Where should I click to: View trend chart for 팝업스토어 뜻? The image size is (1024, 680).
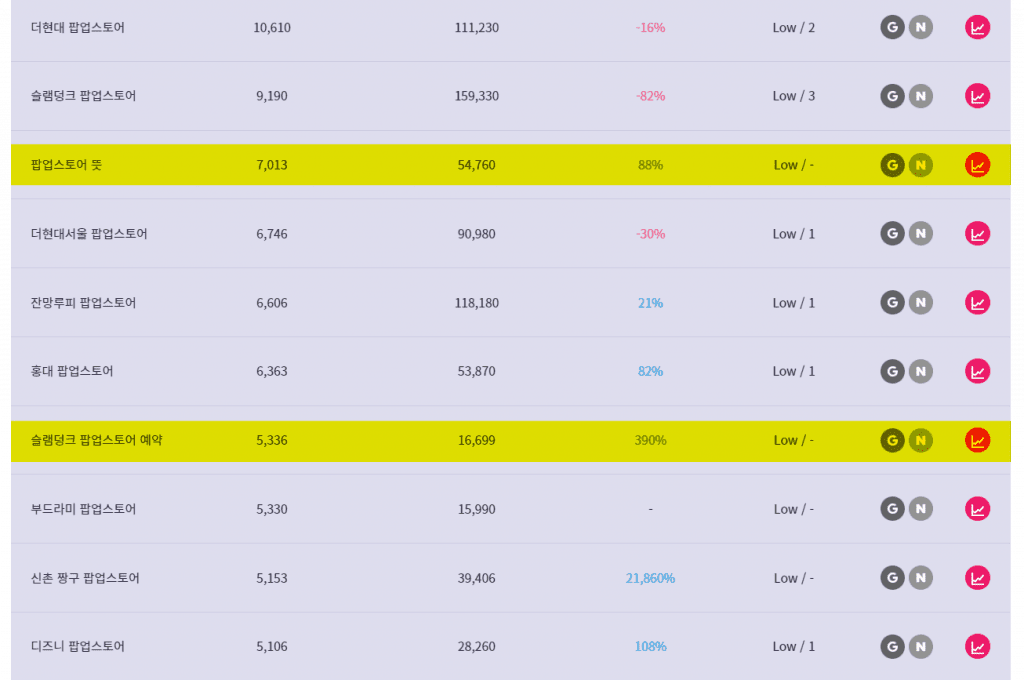coord(978,165)
